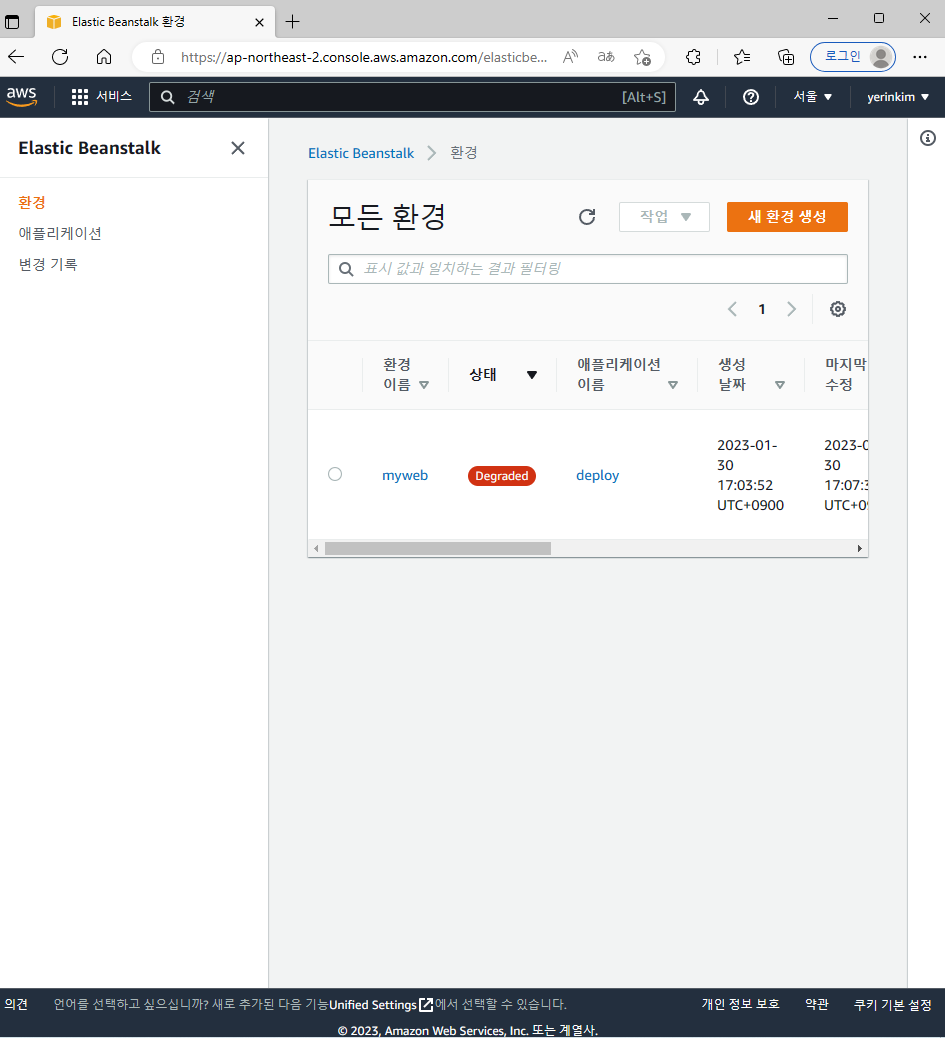This screenshot has height=1038, width=945.
Task: Open the deploy application link
Action: click(x=598, y=475)
